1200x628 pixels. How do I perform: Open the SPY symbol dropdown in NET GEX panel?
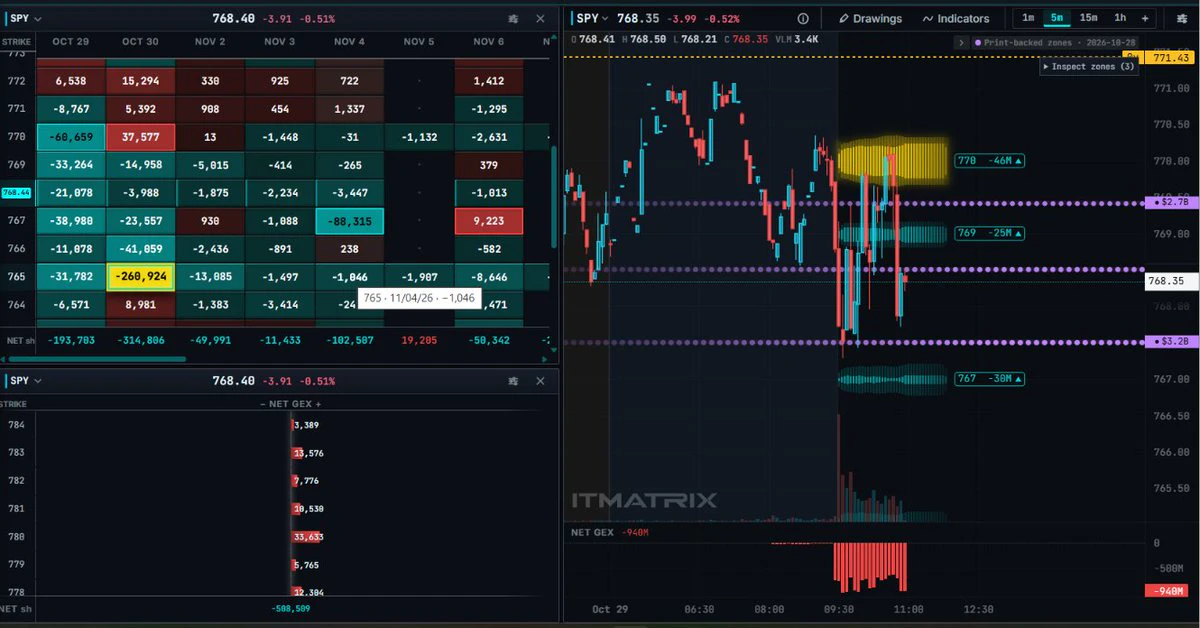pos(23,381)
